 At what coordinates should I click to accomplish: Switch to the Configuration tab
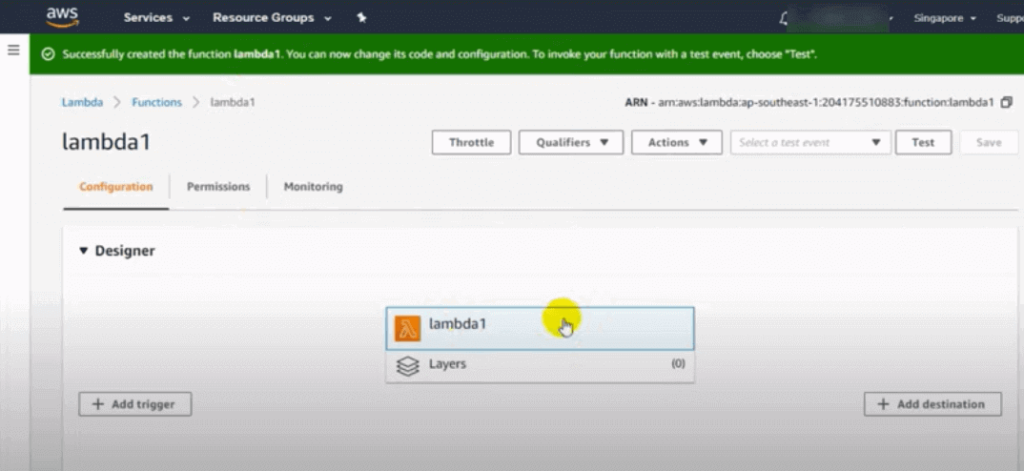[x=116, y=187]
